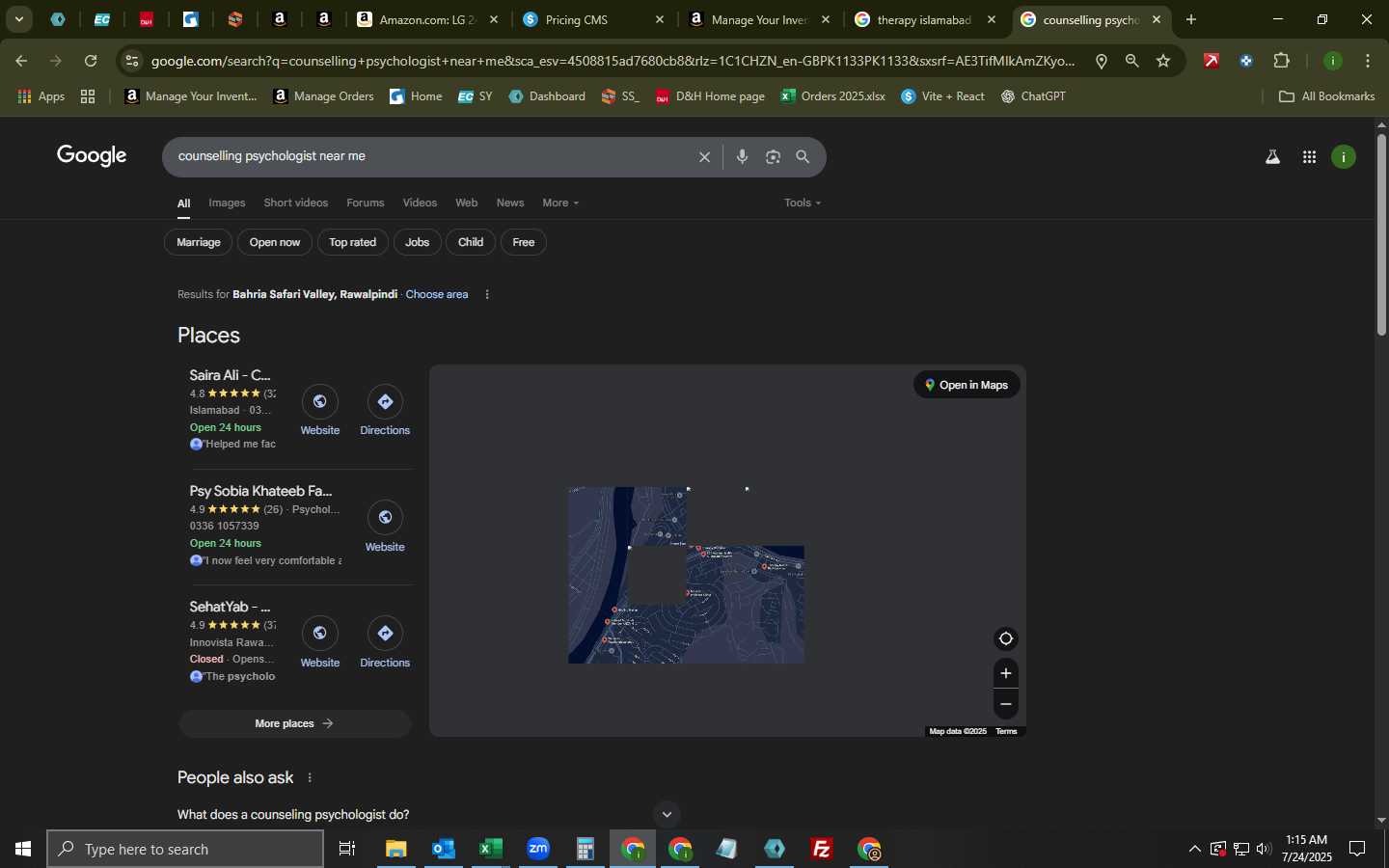This screenshot has height=868, width=1389.
Task: Open FileZilla from taskbar
Action: click(822, 849)
